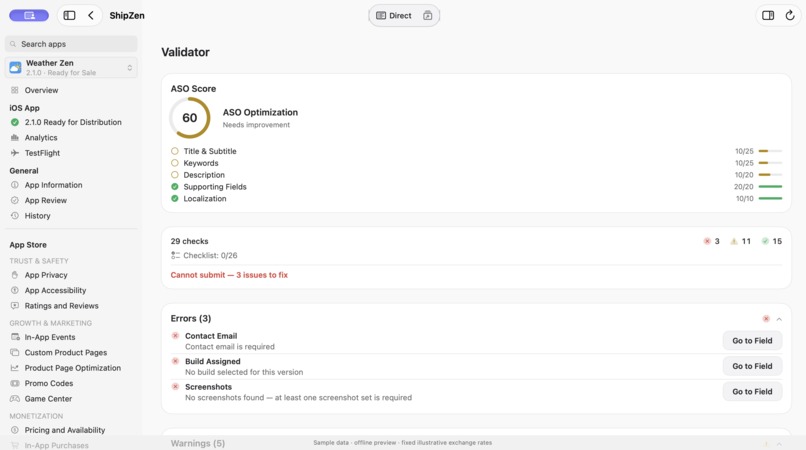Click the refresh icon in toolbar

(790, 15)
